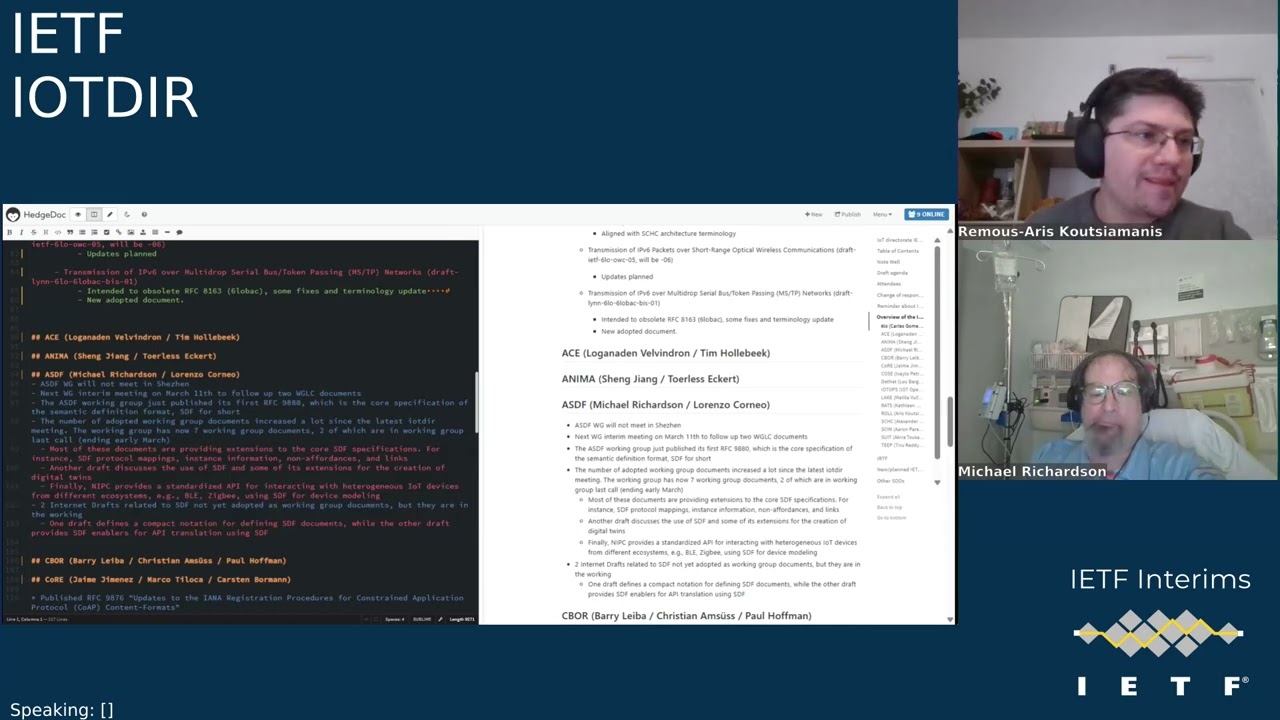Apply bold formatting in editor toolbar
1280x720 pixels.
point(9,232)
